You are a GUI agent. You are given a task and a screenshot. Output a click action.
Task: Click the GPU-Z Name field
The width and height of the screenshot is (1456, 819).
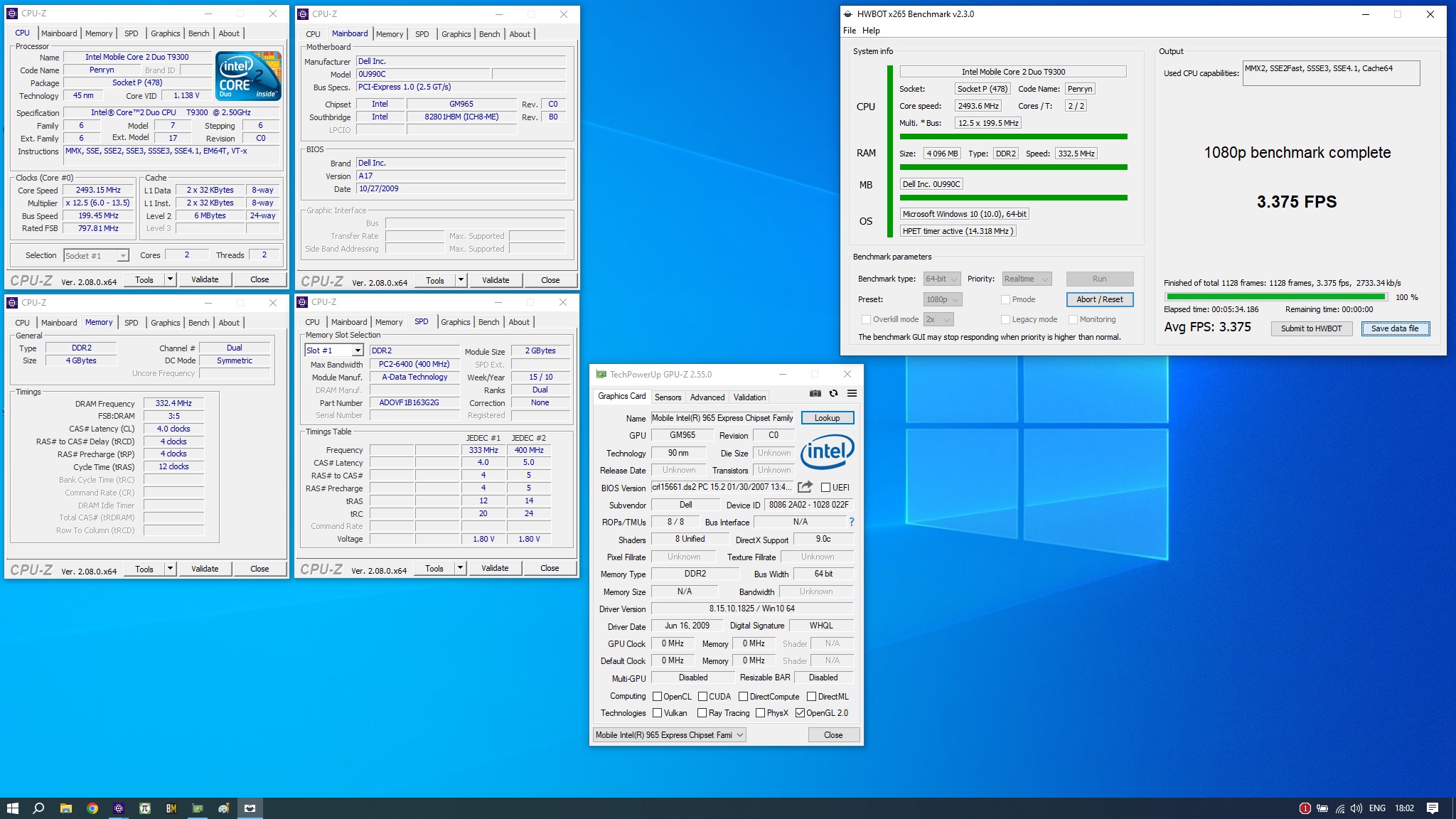722,418
